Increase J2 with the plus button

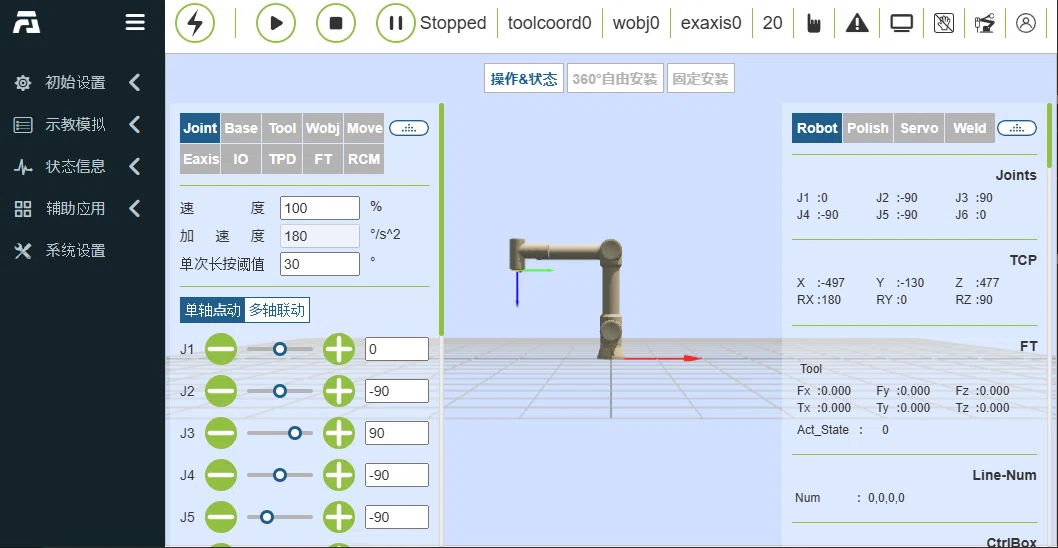339,391
